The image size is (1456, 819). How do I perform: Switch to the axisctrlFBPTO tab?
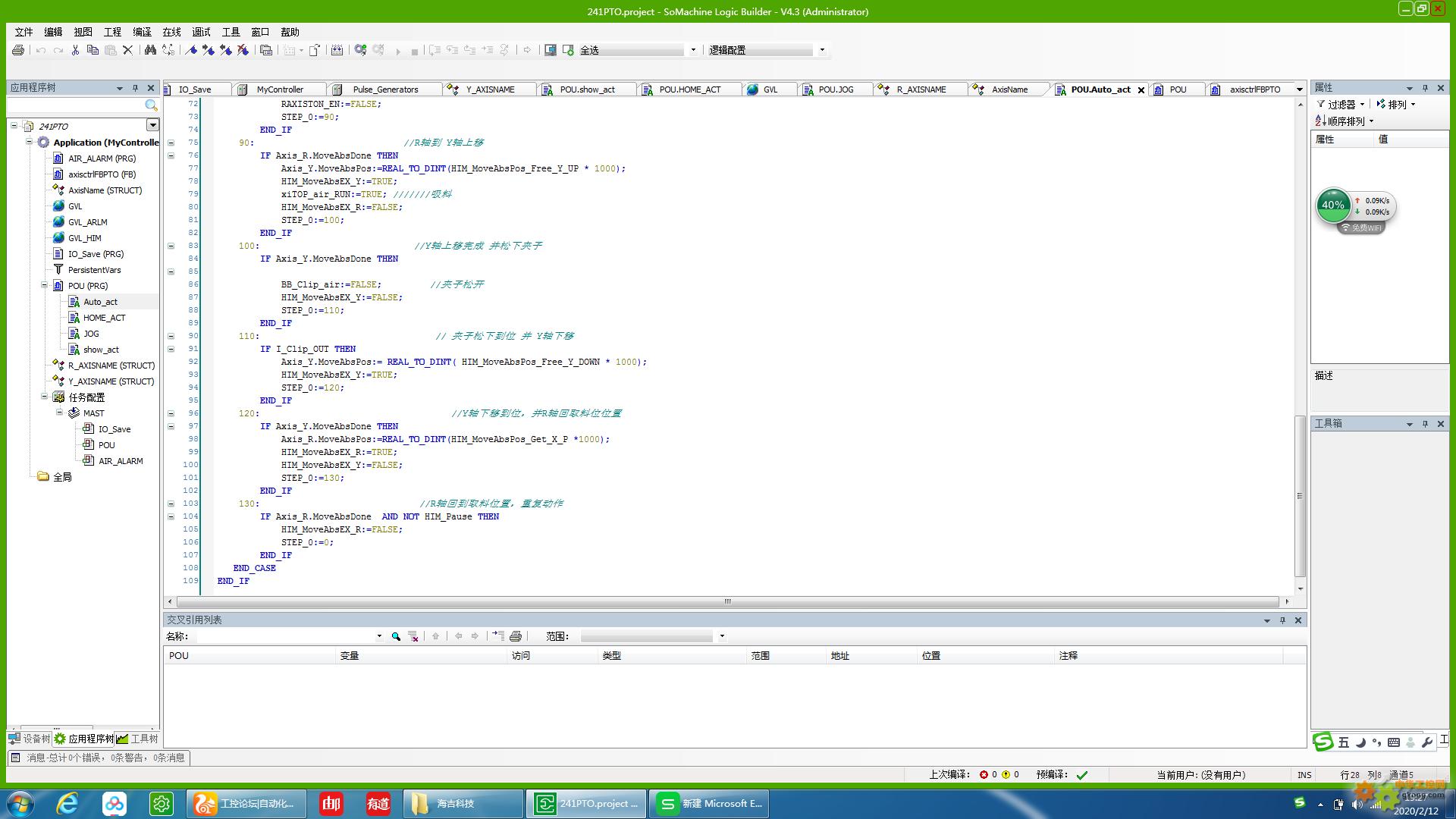tap(1254, 89)
